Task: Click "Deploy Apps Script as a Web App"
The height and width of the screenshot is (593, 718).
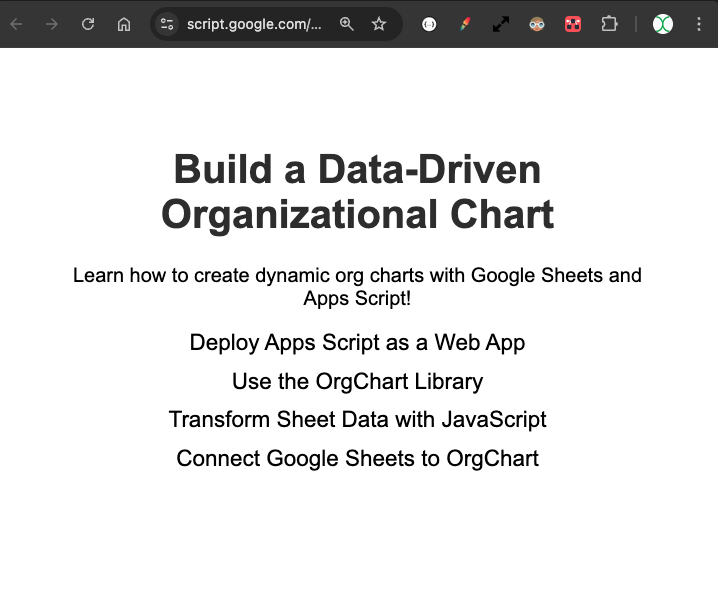Action: [357, 342]
